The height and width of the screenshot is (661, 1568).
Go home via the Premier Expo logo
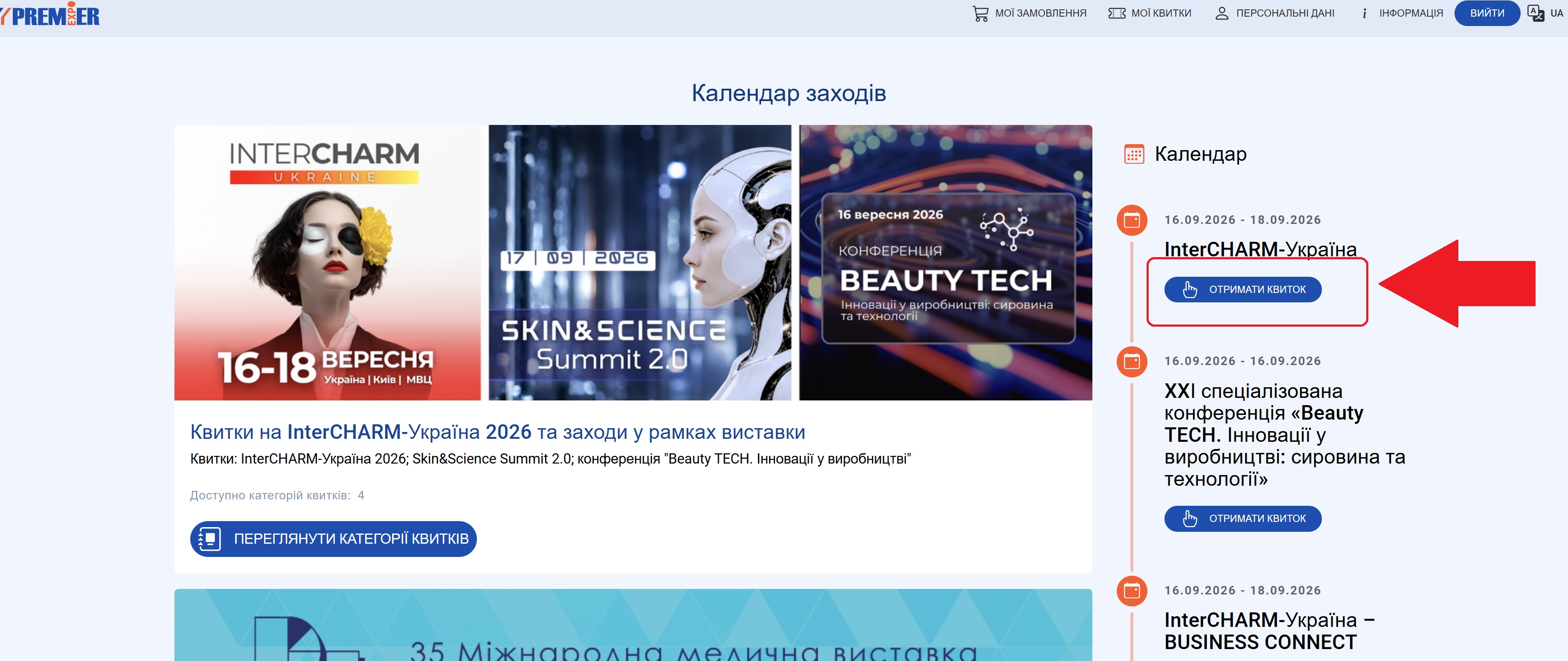tap(50, 14)
